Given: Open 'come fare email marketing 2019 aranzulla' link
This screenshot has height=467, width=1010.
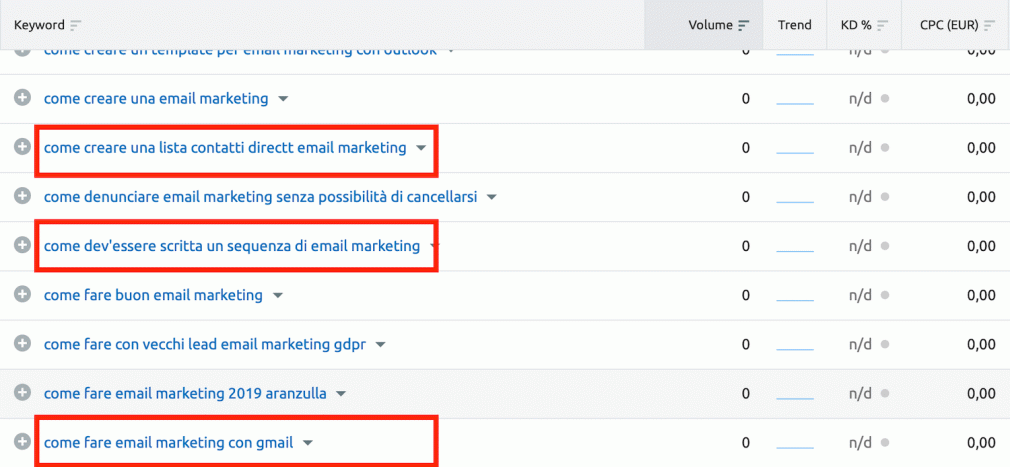Looking at the screenshot, I should click(x=185, y=393).
